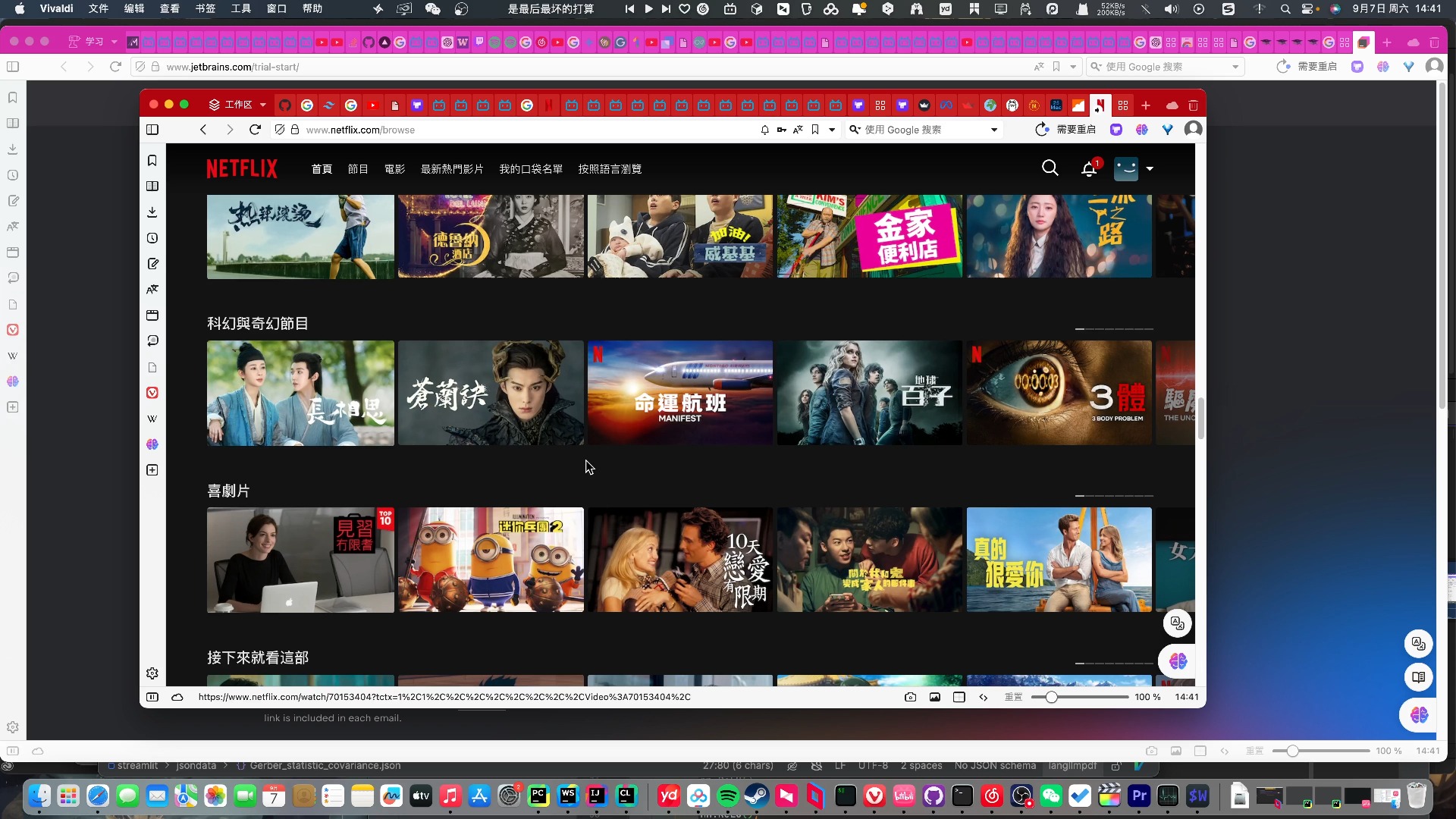Open History panel in front window sidebar
The height and width of the screenshot is (819, 1456).
tap(152, 238)
